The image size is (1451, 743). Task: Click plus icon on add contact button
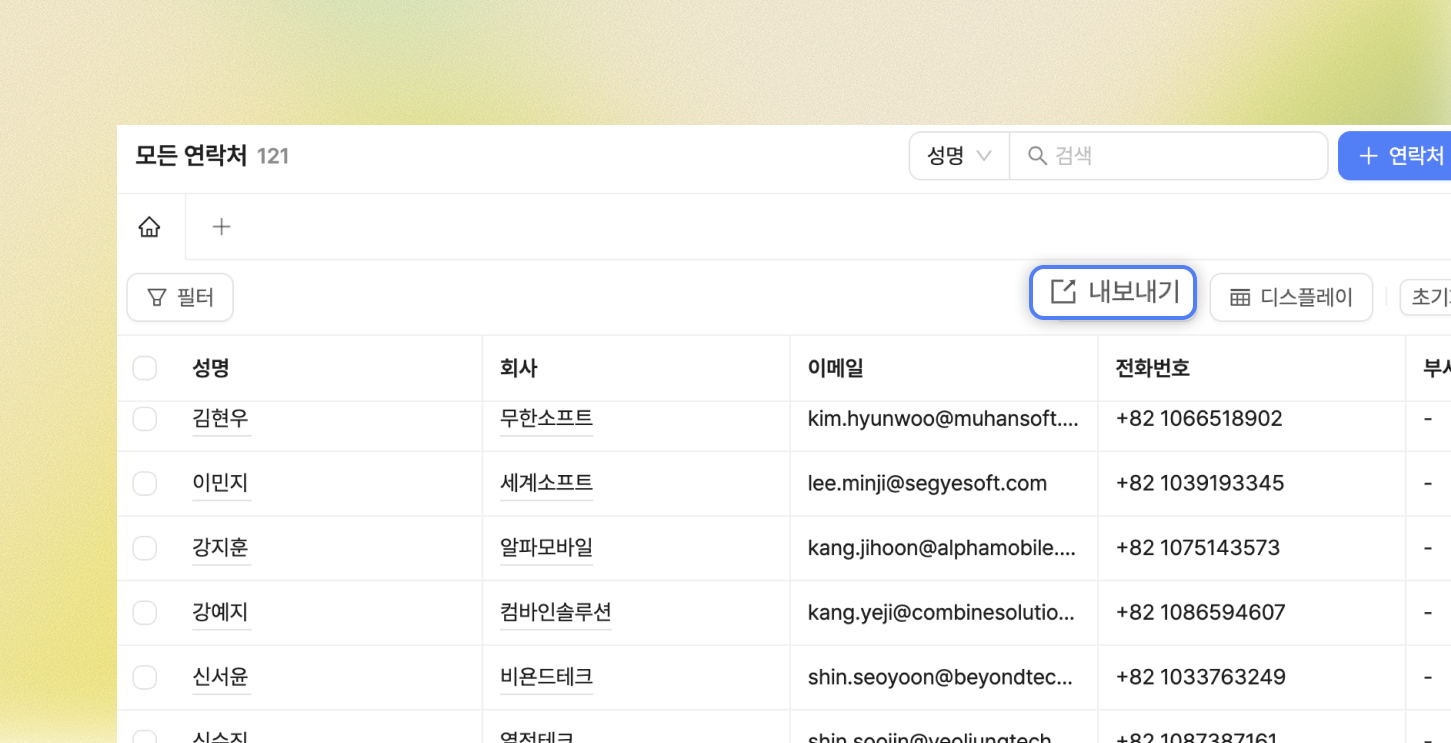[1368, 156]
